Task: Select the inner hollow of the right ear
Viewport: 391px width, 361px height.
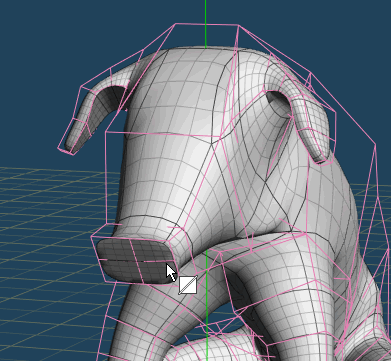Action: [x=280, y=102]
